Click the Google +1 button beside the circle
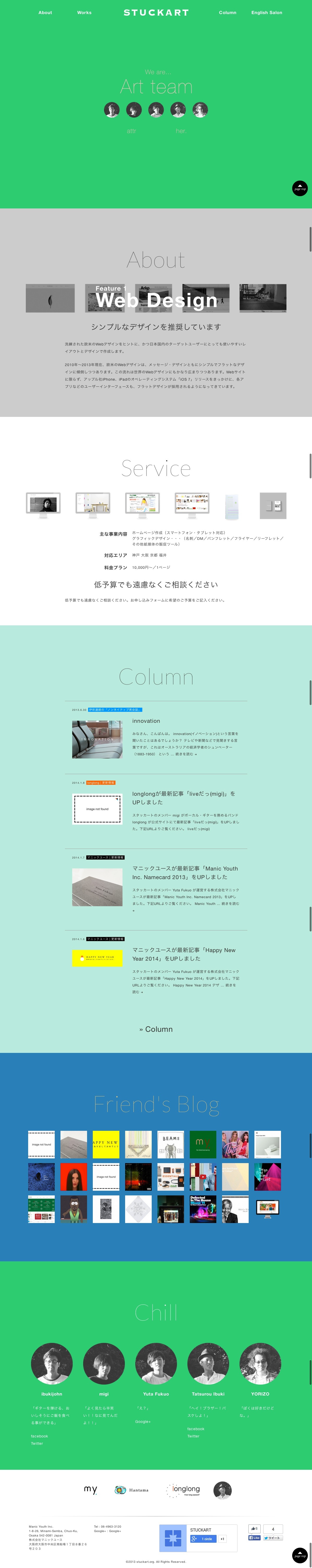This screenshot has height=1568, width=312. click(222, 1539)
